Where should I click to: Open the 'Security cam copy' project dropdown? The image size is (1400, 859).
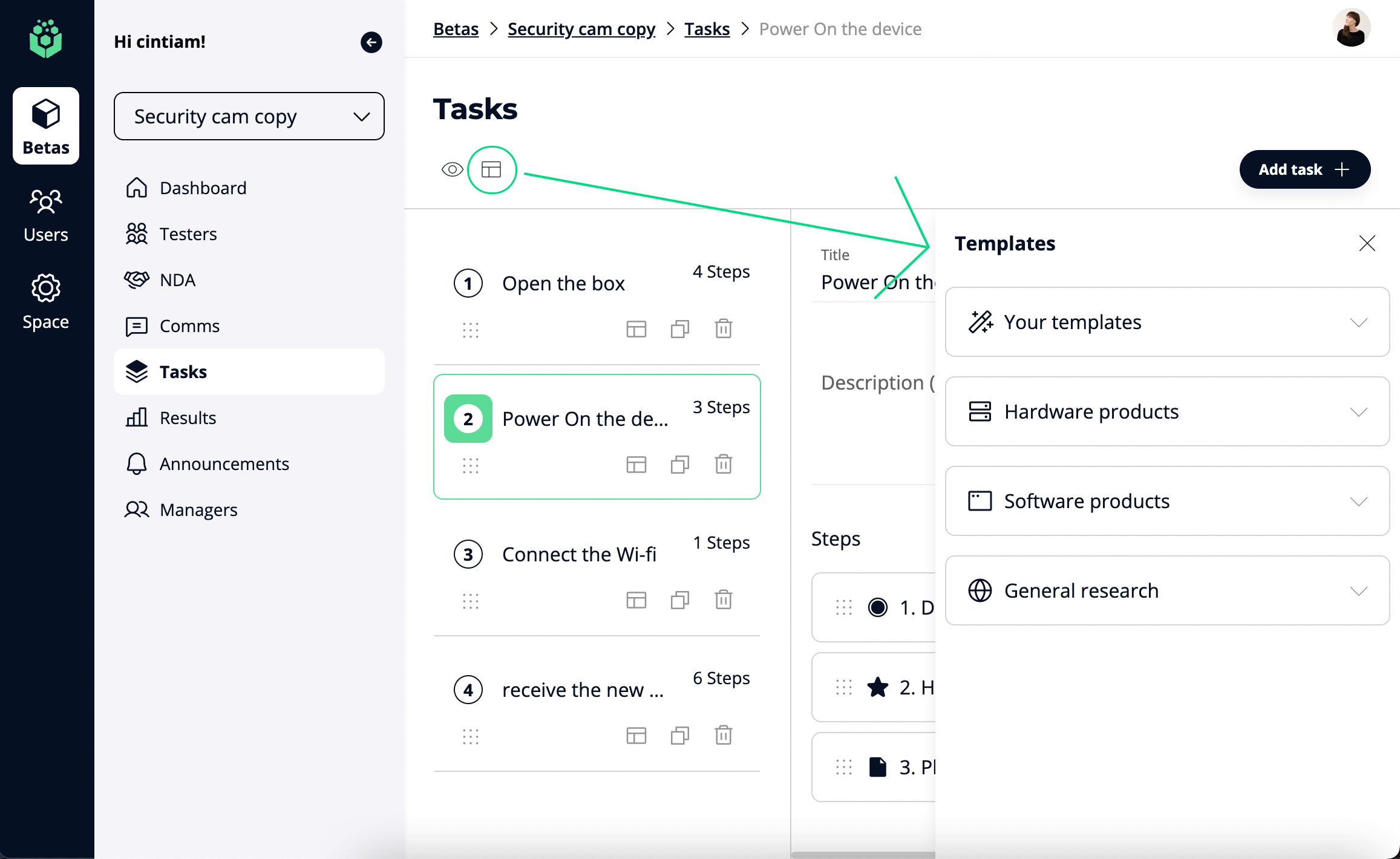[248, 116]
